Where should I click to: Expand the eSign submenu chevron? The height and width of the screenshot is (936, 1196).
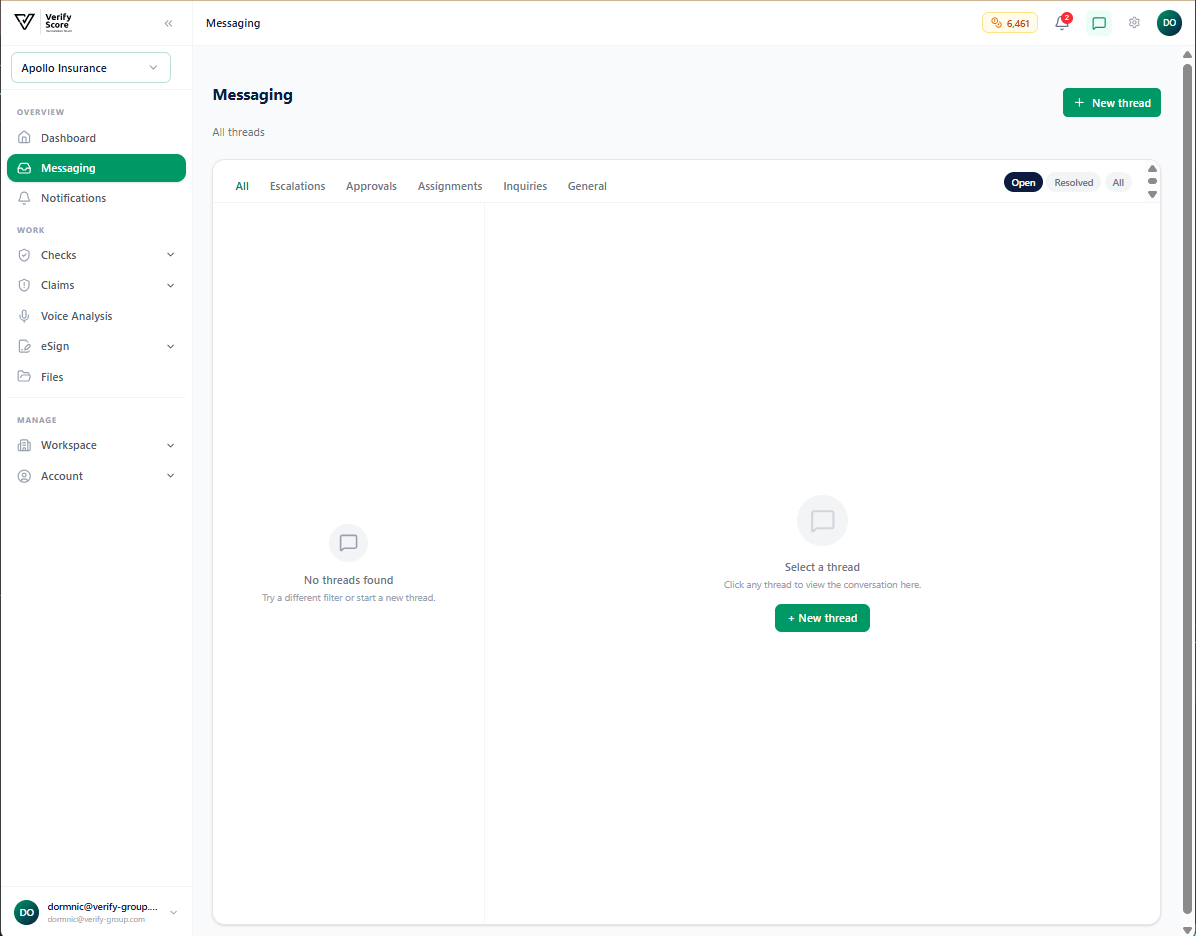click(x=170, y=346)
